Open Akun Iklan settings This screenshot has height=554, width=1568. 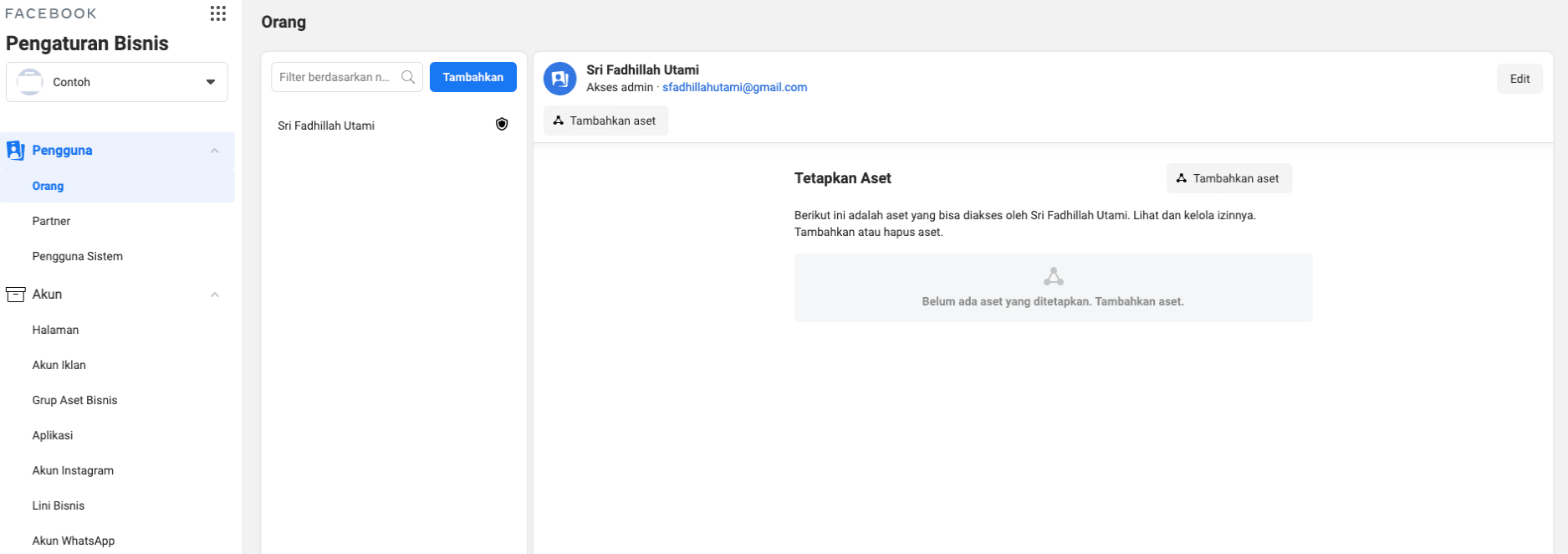59,365
